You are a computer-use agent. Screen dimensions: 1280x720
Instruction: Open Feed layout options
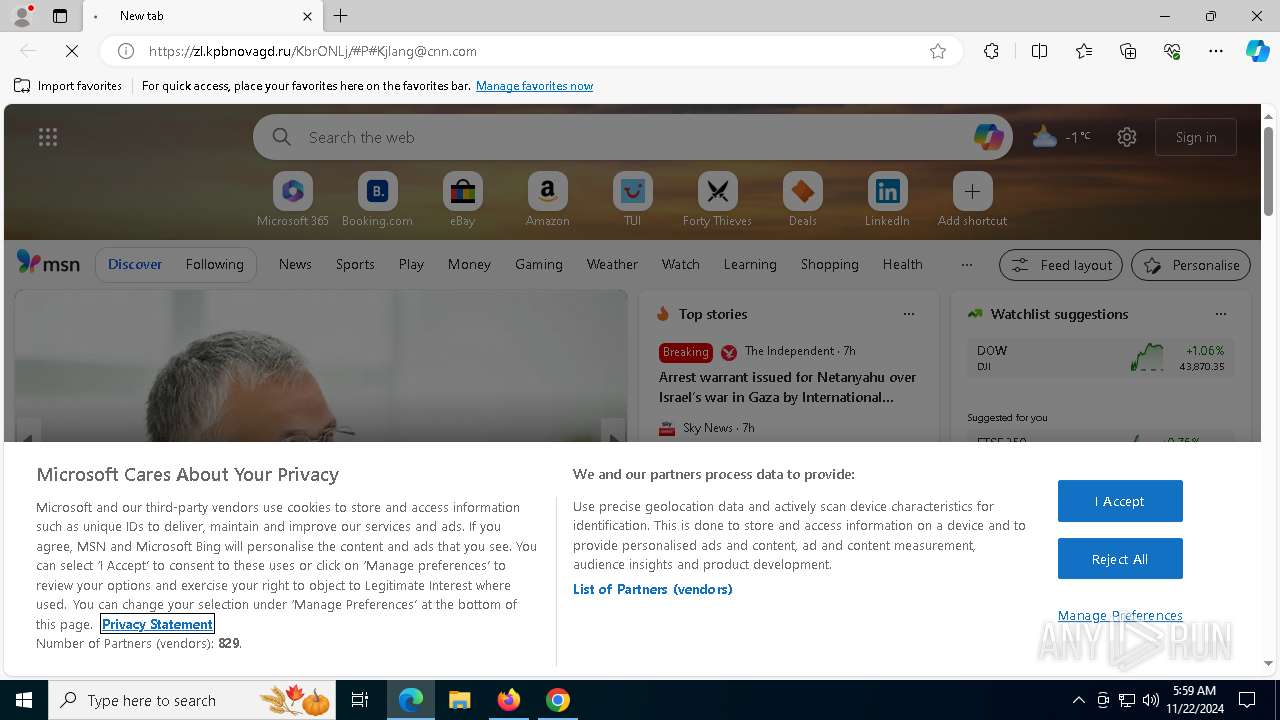tap(1061, 265)
